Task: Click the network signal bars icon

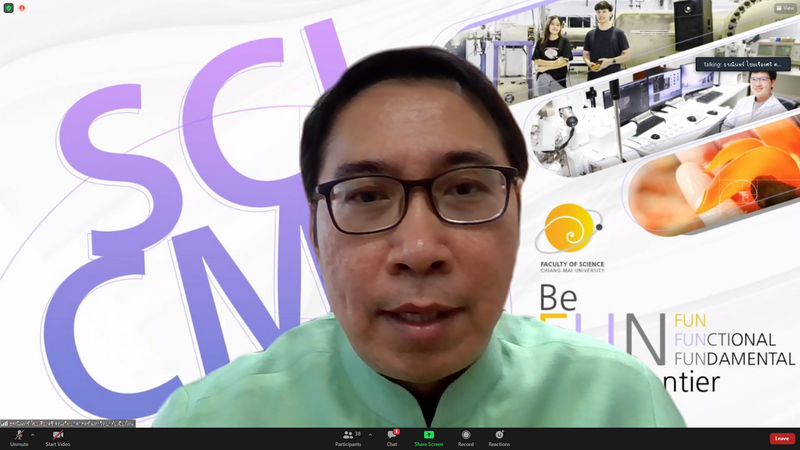Action: (5, 423)
